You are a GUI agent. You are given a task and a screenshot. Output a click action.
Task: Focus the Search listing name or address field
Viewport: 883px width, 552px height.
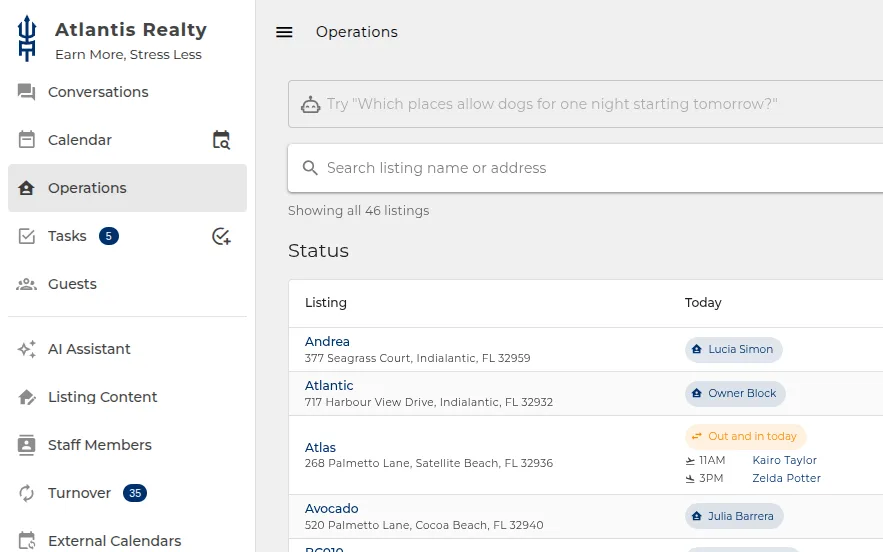tap(586, 168)
